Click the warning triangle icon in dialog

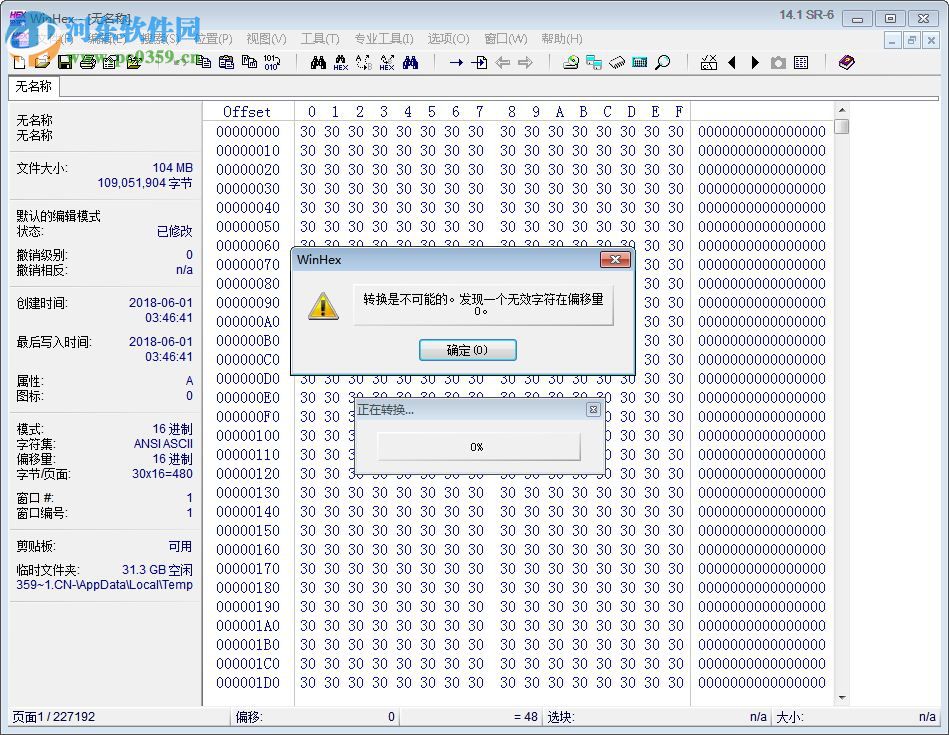pyautogui.click(x=323, y=306)
